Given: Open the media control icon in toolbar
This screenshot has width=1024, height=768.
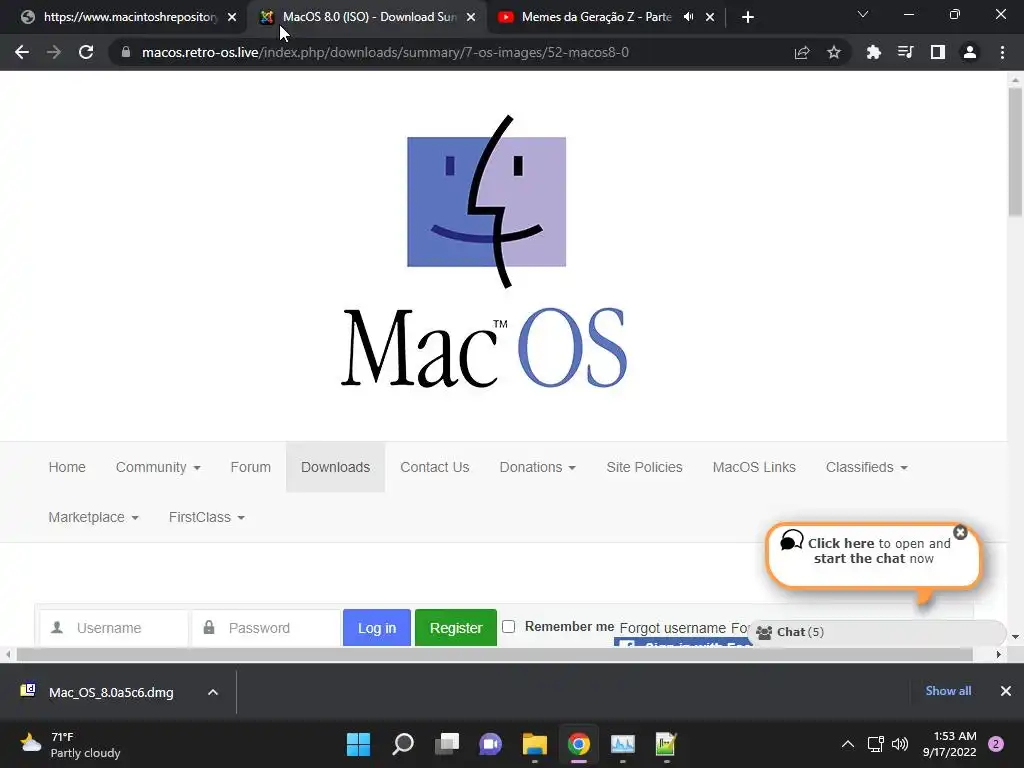Looking at the screenshot, I should coord(905,52).
